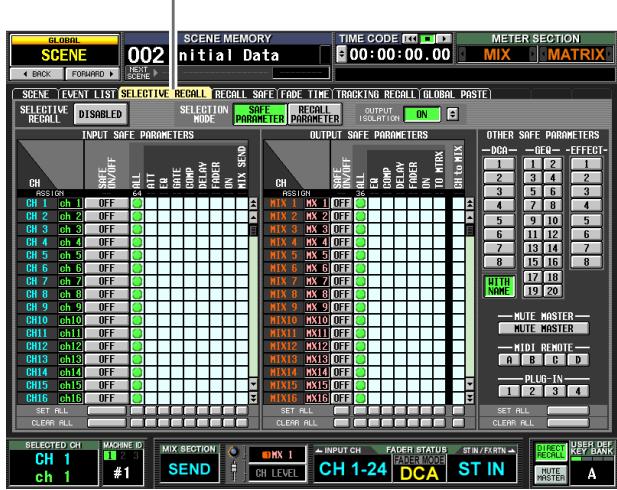
Task: Click the Machine ID 1 indicator
Action: (109, 455)
